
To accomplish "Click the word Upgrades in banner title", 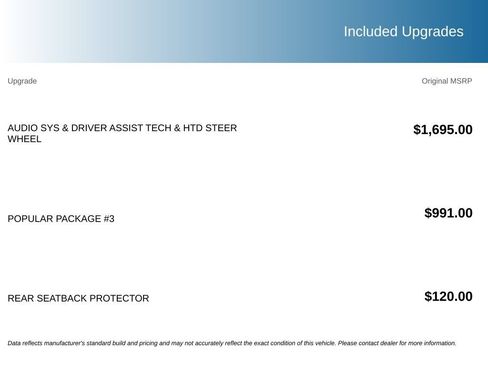I will (x=432, y=32).
